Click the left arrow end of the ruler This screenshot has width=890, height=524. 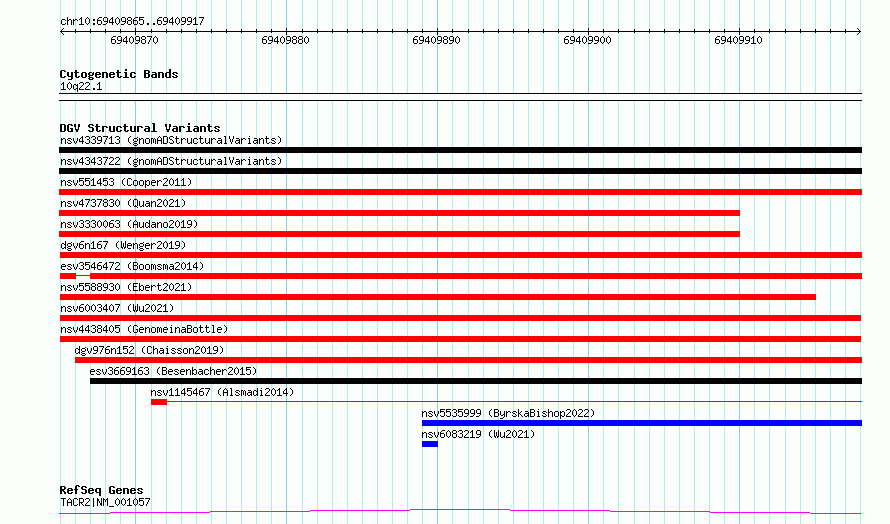(x=62, y=31)
